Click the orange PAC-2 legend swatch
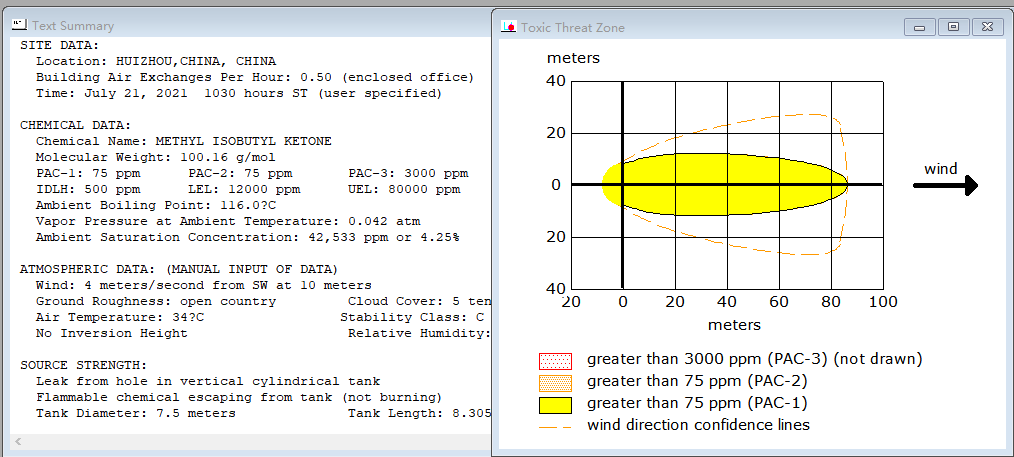This screenshot has height=457, width=1014. 556,383
